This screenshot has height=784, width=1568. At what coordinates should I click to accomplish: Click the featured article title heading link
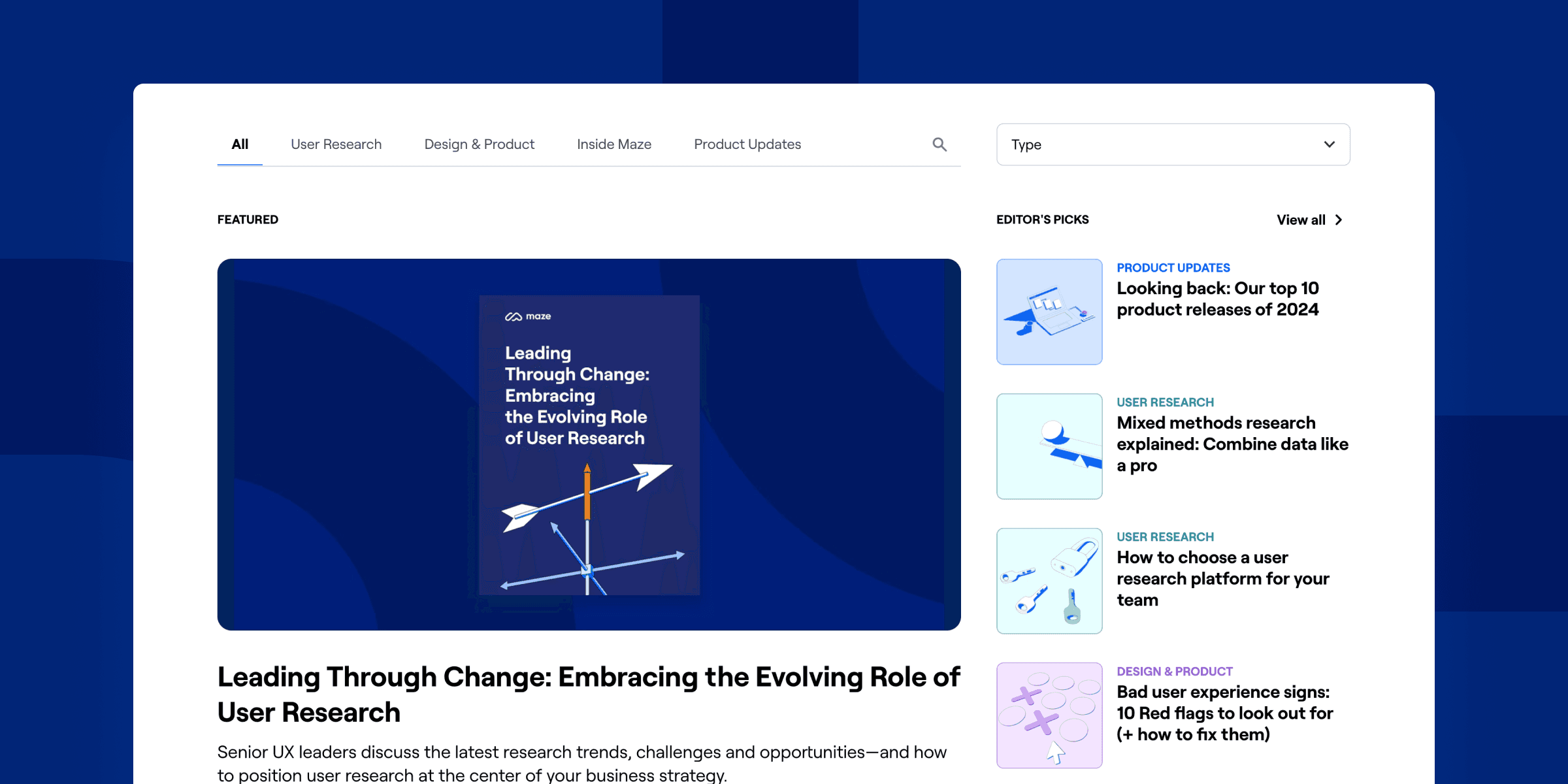coord(589,694)
